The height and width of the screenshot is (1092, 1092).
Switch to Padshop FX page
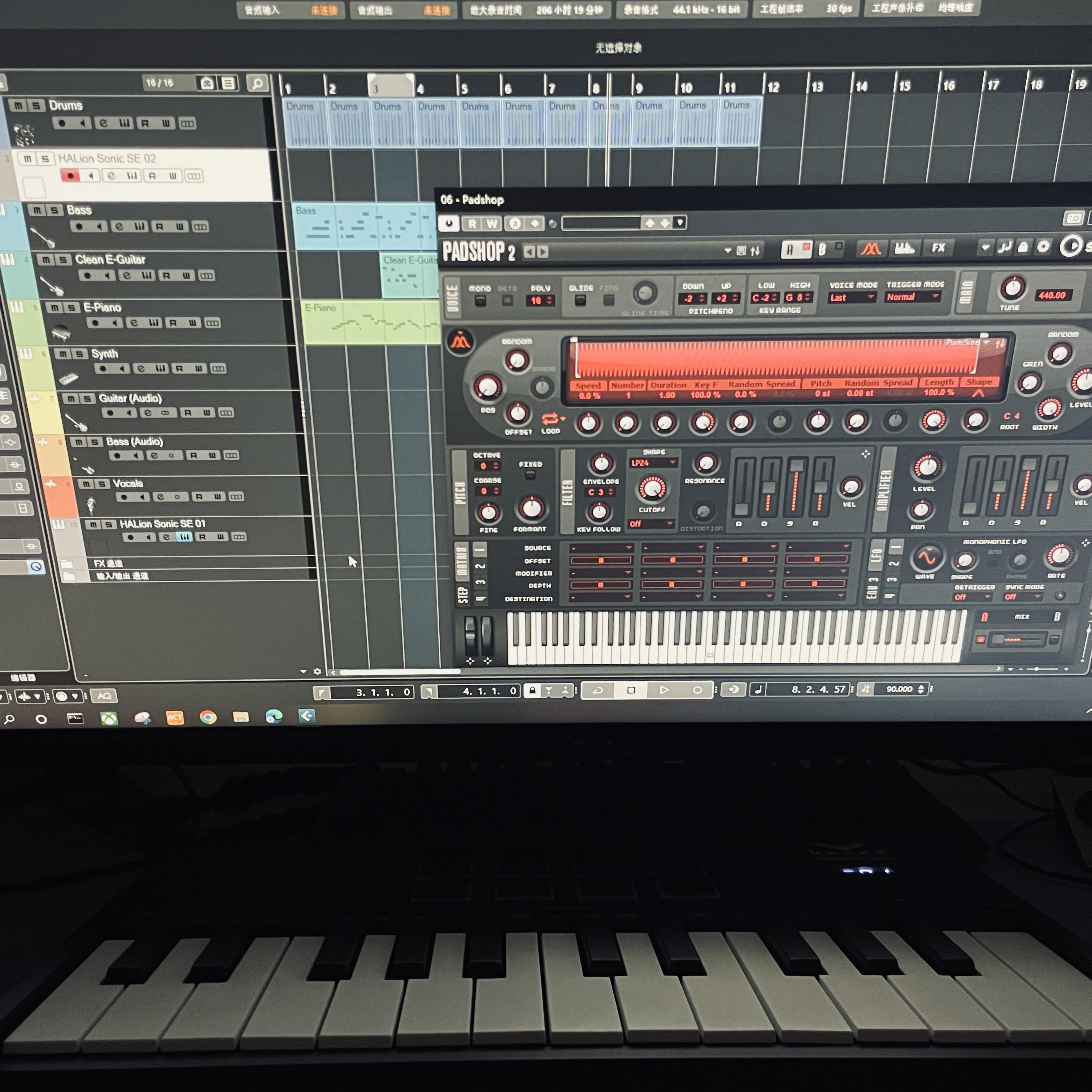pos(938,248)
